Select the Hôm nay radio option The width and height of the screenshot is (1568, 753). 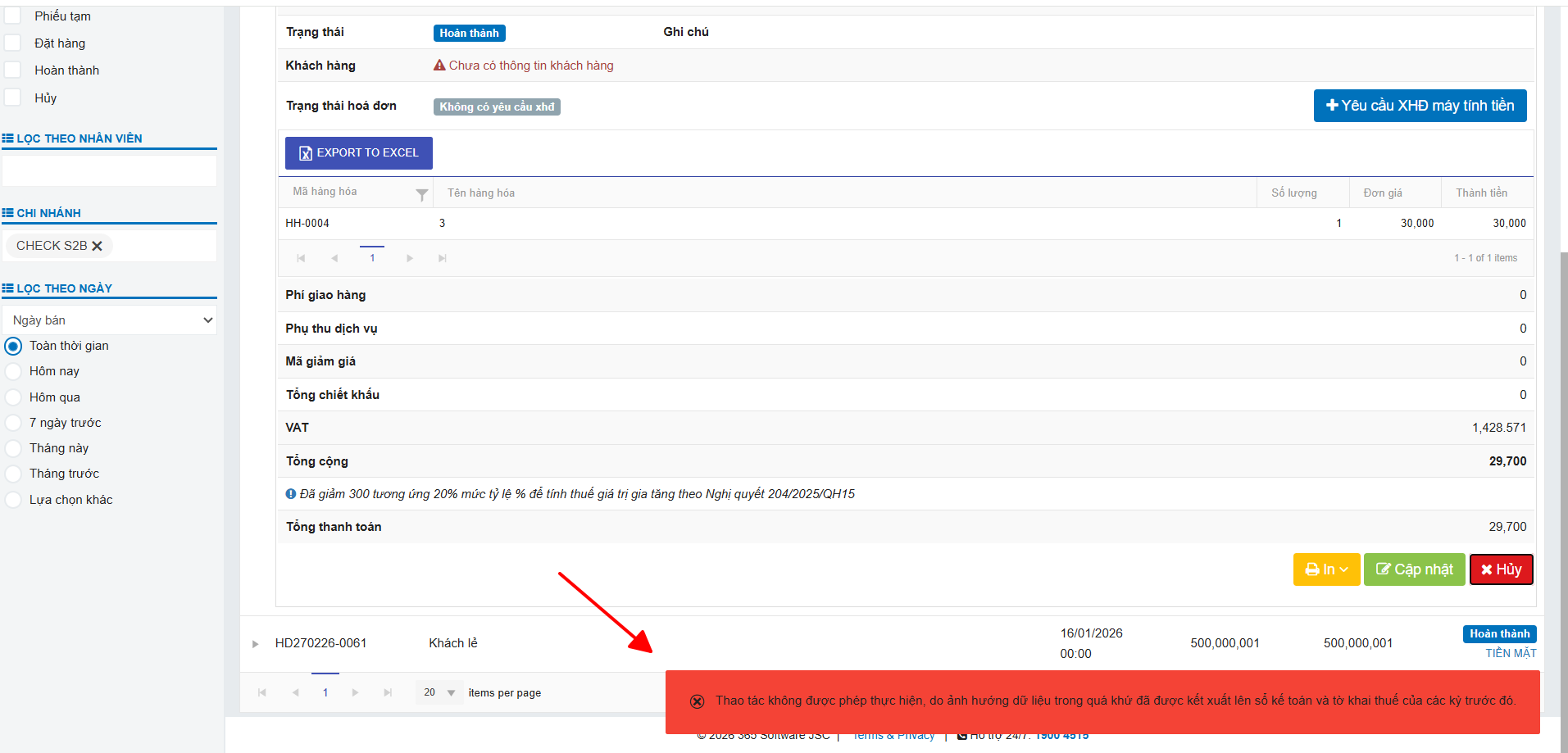pyautogui.click(x=13, y=371)
